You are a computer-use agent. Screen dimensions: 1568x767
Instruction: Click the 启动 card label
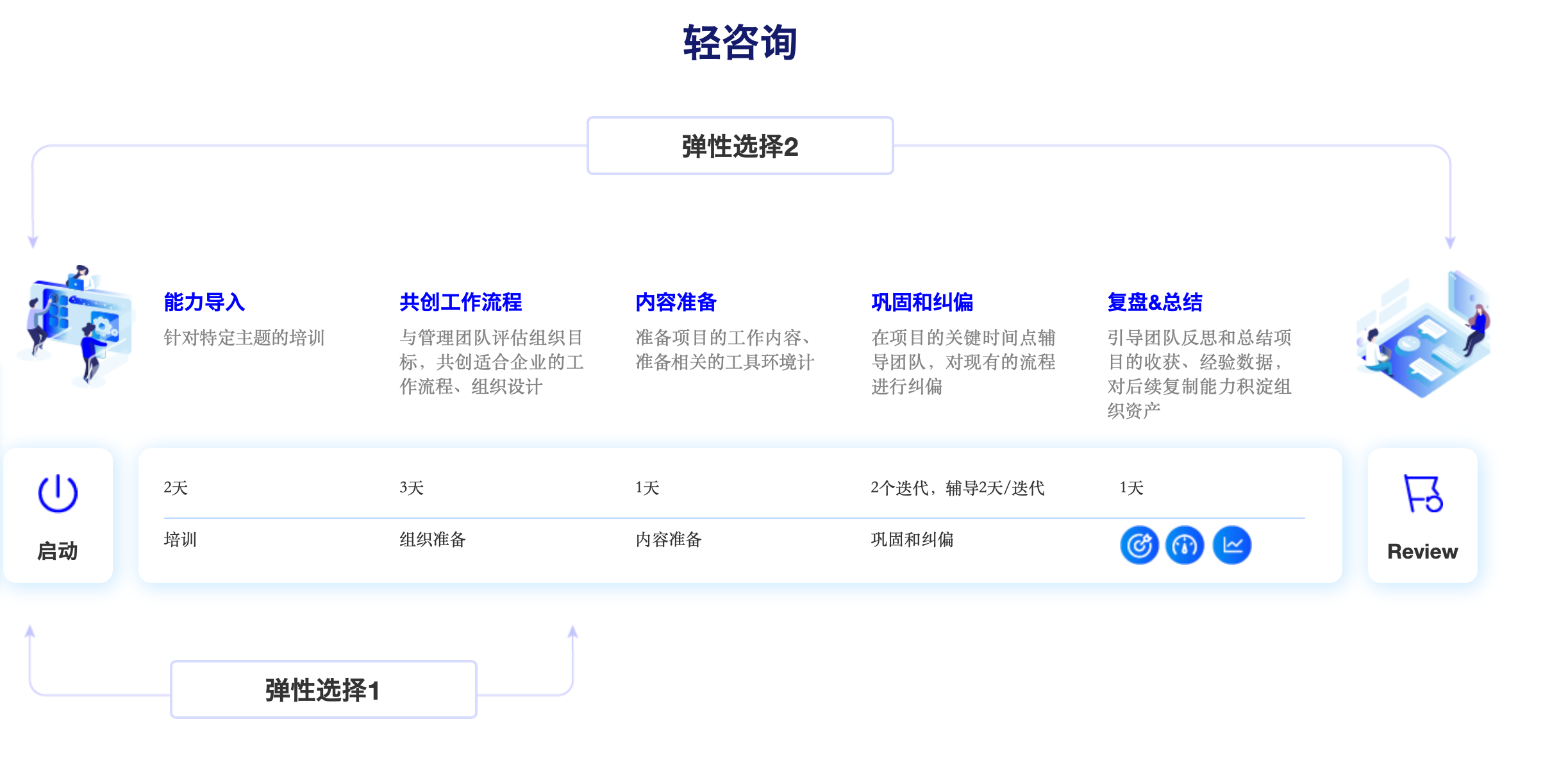(58, 551)
